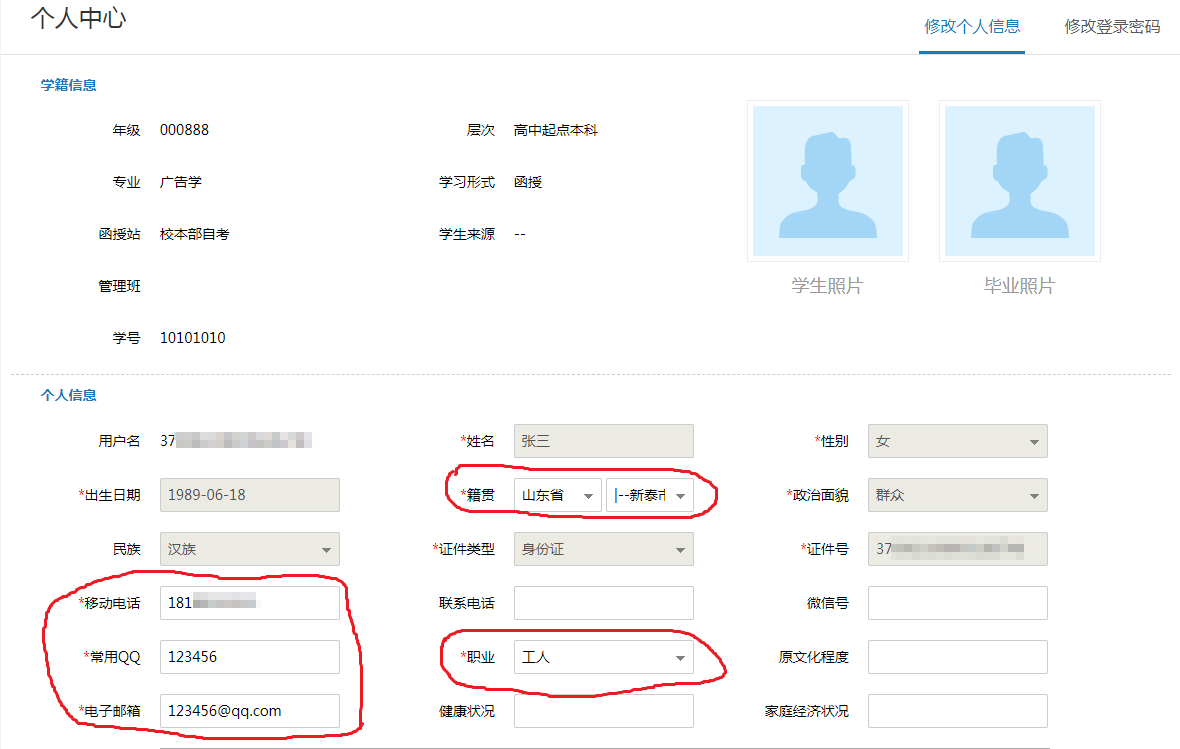Screen dimensions: 1180x749
Task: Click the 常用QQ input field
Action: pos(249,657)
